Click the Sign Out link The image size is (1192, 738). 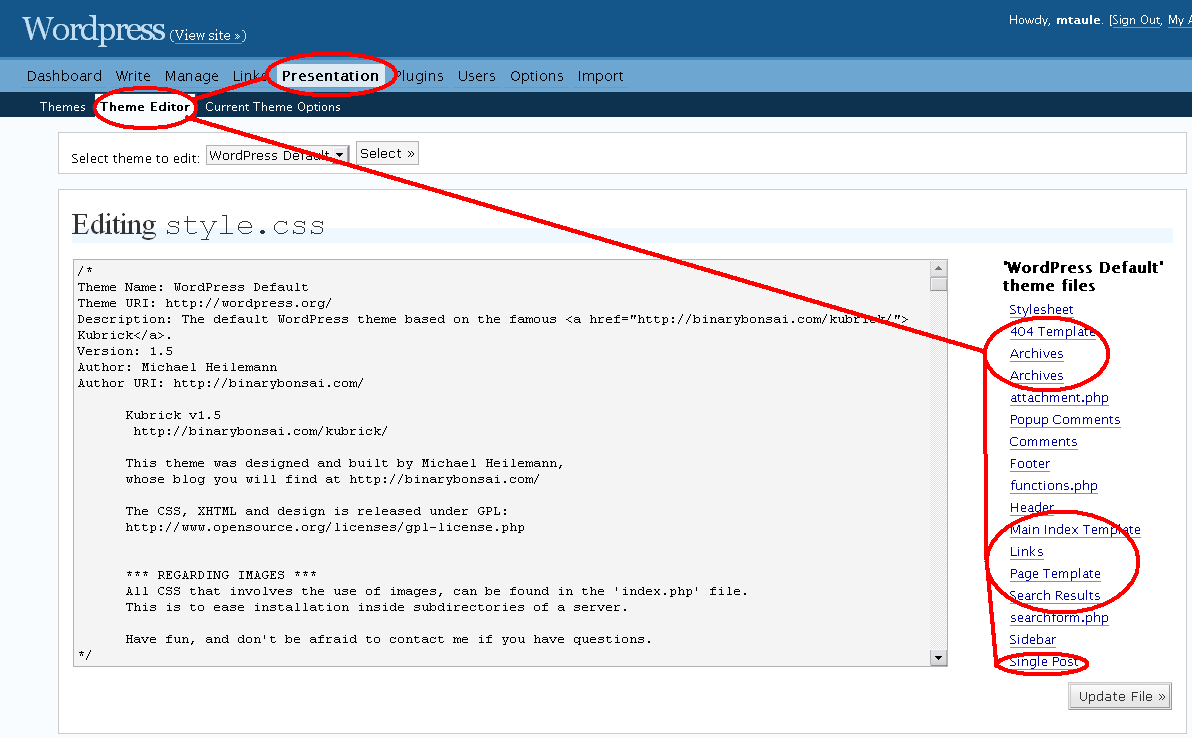click(1136, 20)
